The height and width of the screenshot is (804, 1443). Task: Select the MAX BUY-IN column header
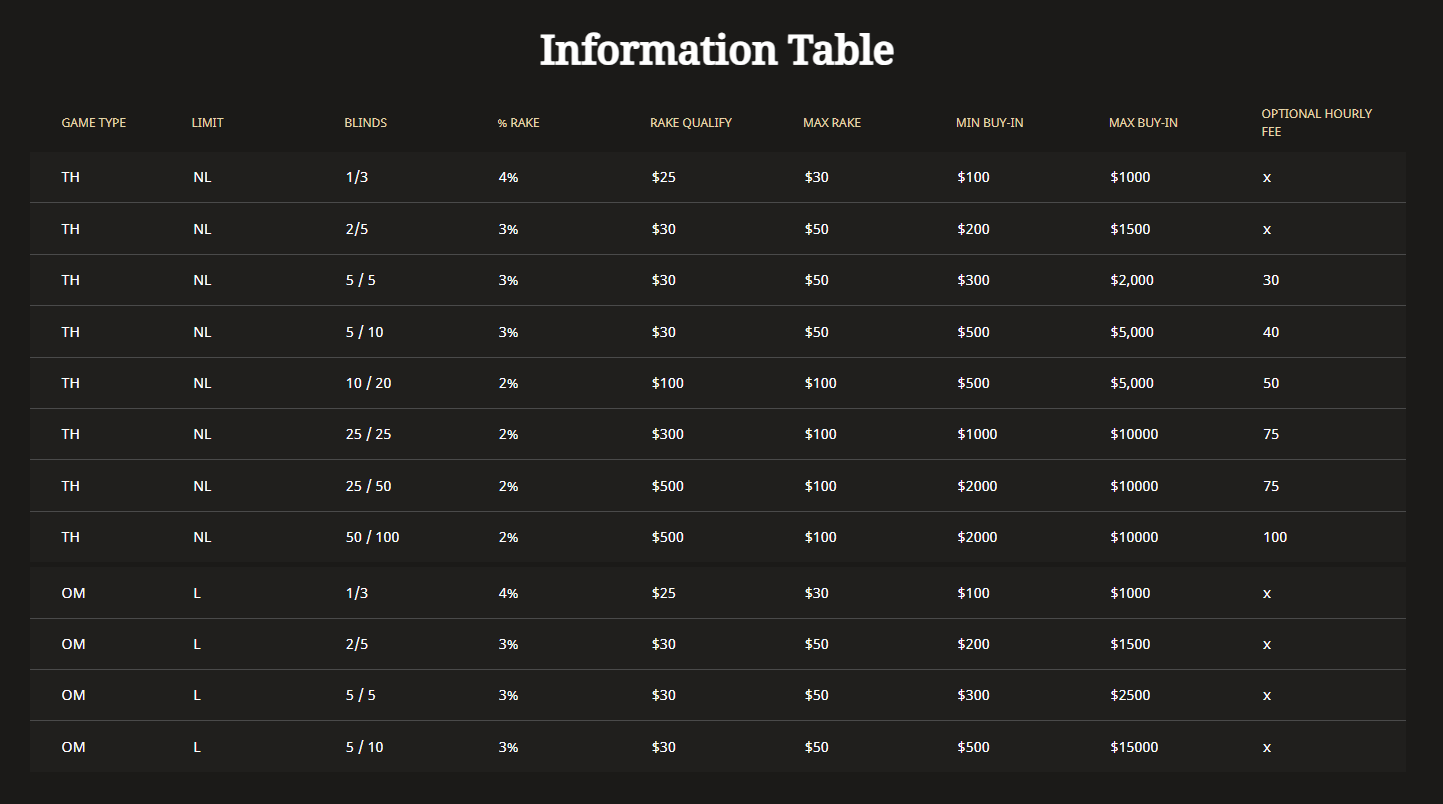coord(1142,123)
